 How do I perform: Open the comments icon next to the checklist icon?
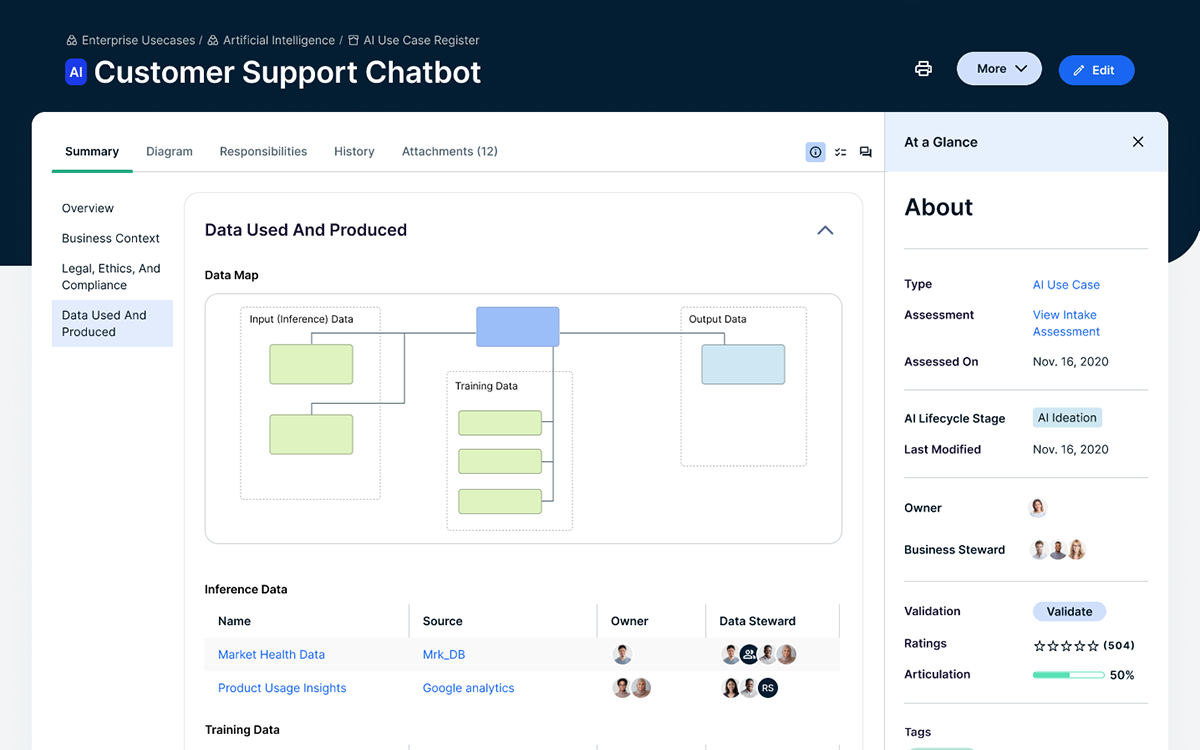point(865,151)
